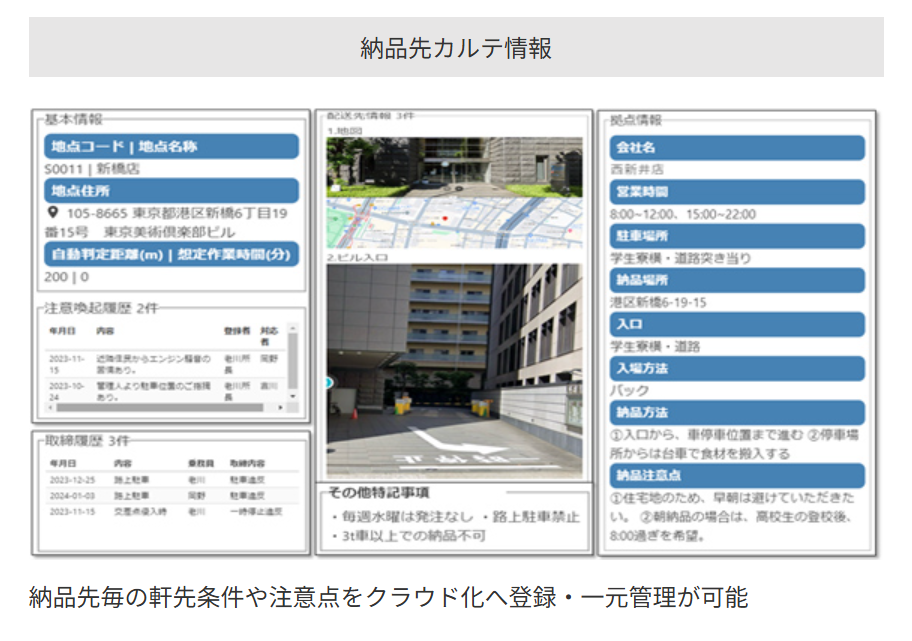Viewport: 912px width, 641px height.
Task: Click the map pin icon beside the address
Action: pyautogui.click(x=53, y=213)
